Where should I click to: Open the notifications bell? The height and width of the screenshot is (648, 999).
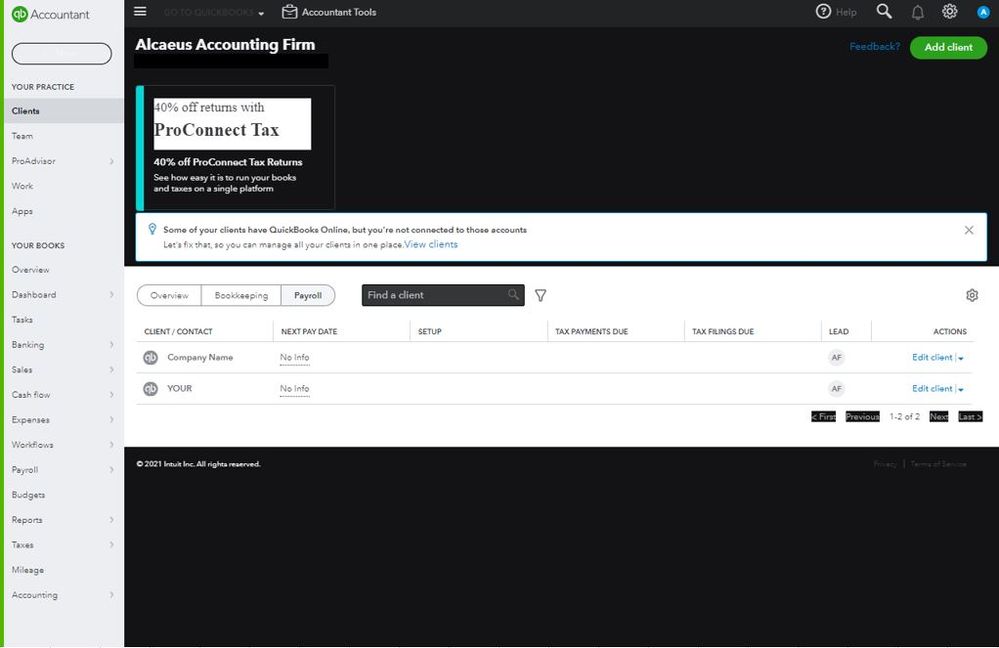click(917, 12)
